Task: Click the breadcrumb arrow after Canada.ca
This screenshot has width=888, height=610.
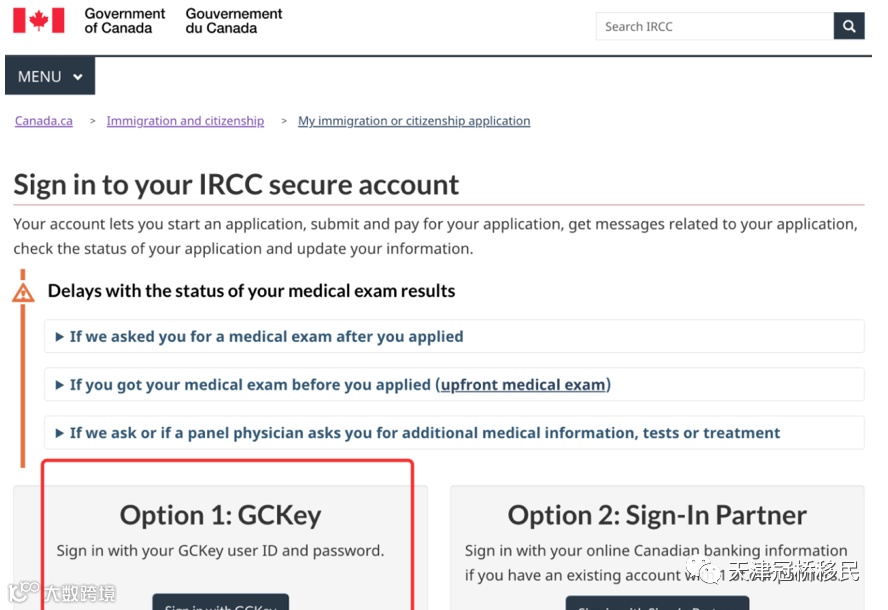Action: coord(93,121)
